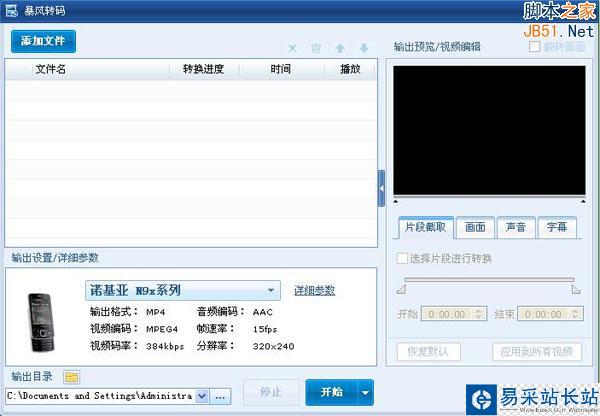
Task: Click the 结束 time stepper arrows
Action: [576, 314]
